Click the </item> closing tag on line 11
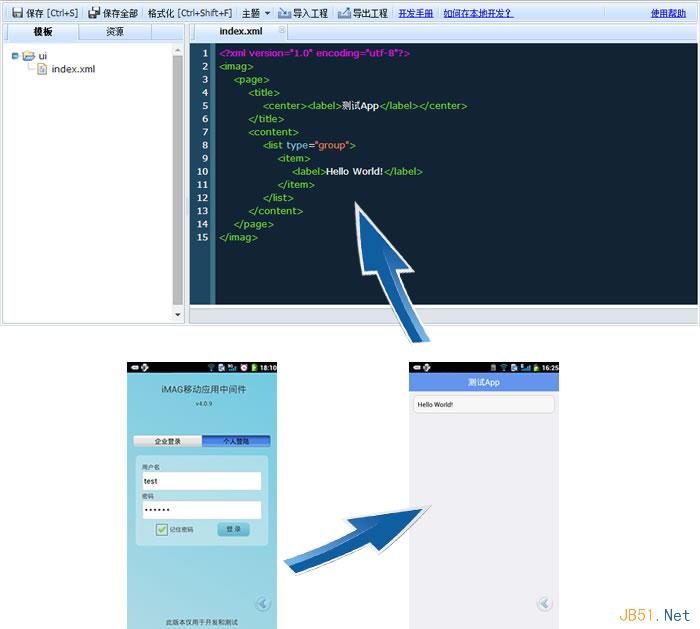700x629 pixels. (296, 184)
